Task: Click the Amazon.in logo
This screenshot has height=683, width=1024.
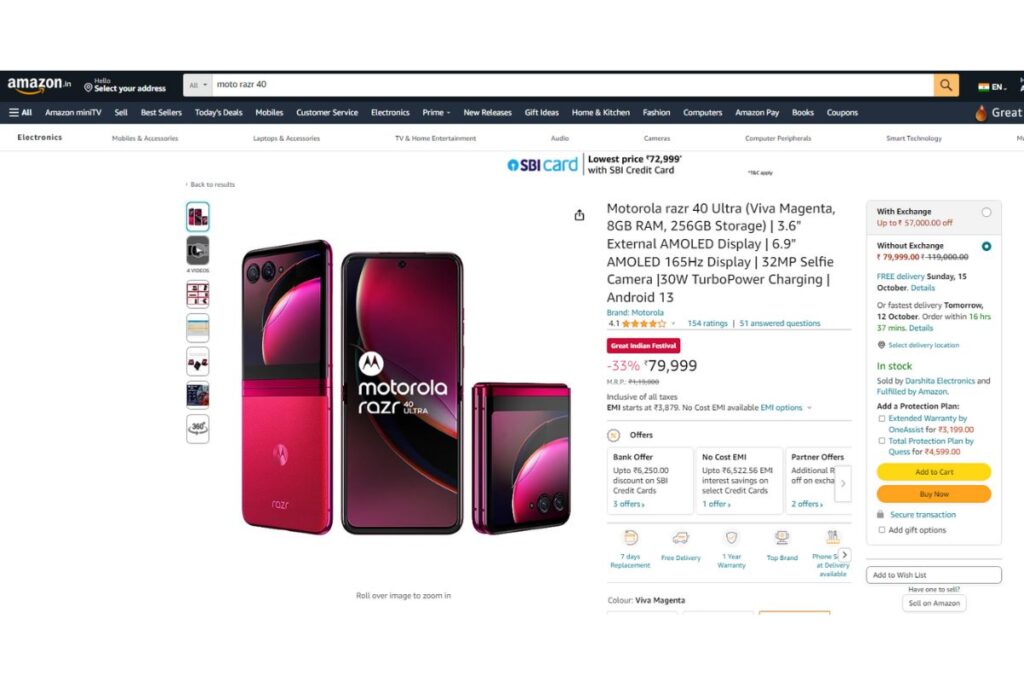Action: (x=39, y=85)
